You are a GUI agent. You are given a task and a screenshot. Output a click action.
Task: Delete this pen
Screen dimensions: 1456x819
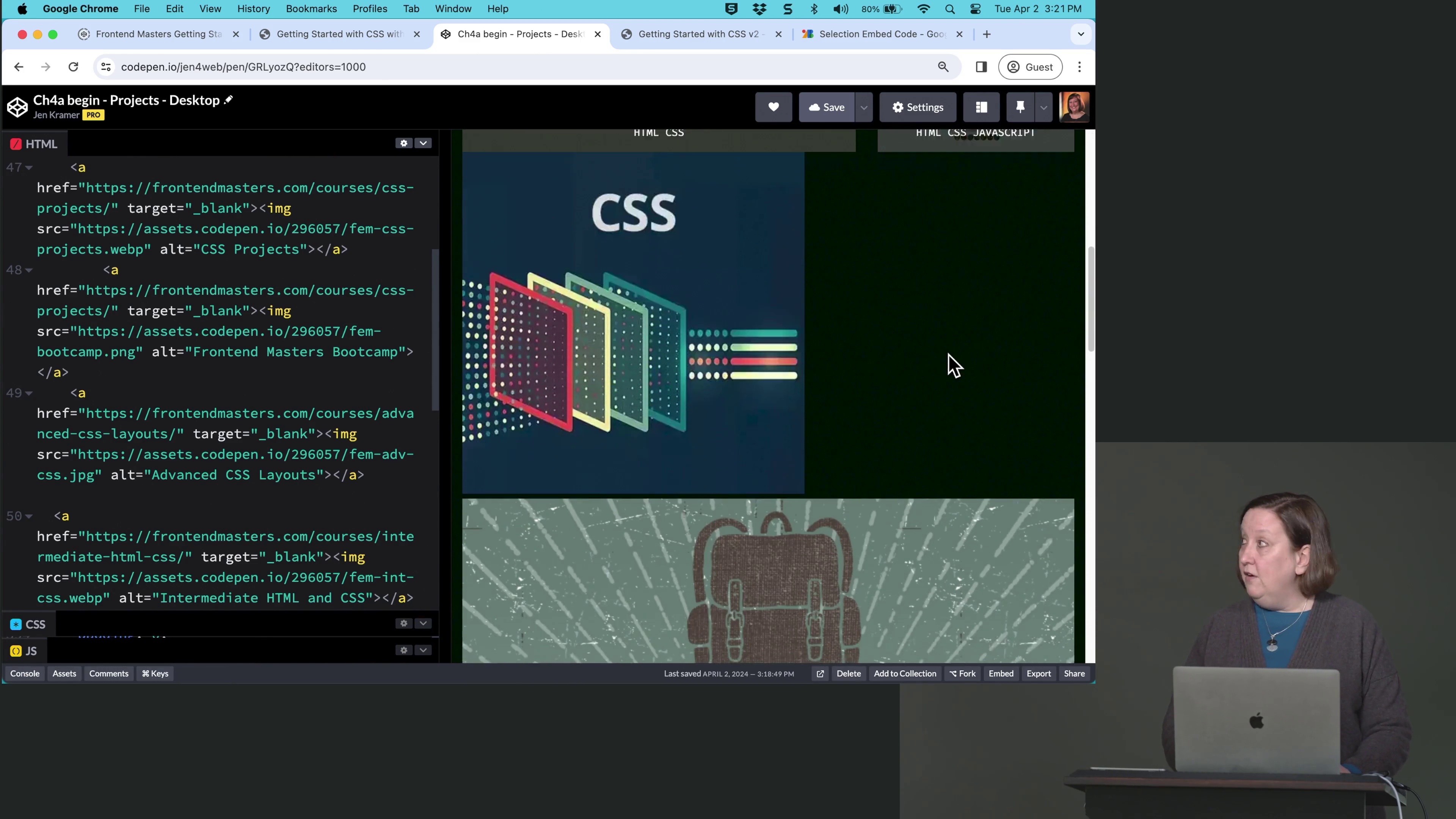849,673
